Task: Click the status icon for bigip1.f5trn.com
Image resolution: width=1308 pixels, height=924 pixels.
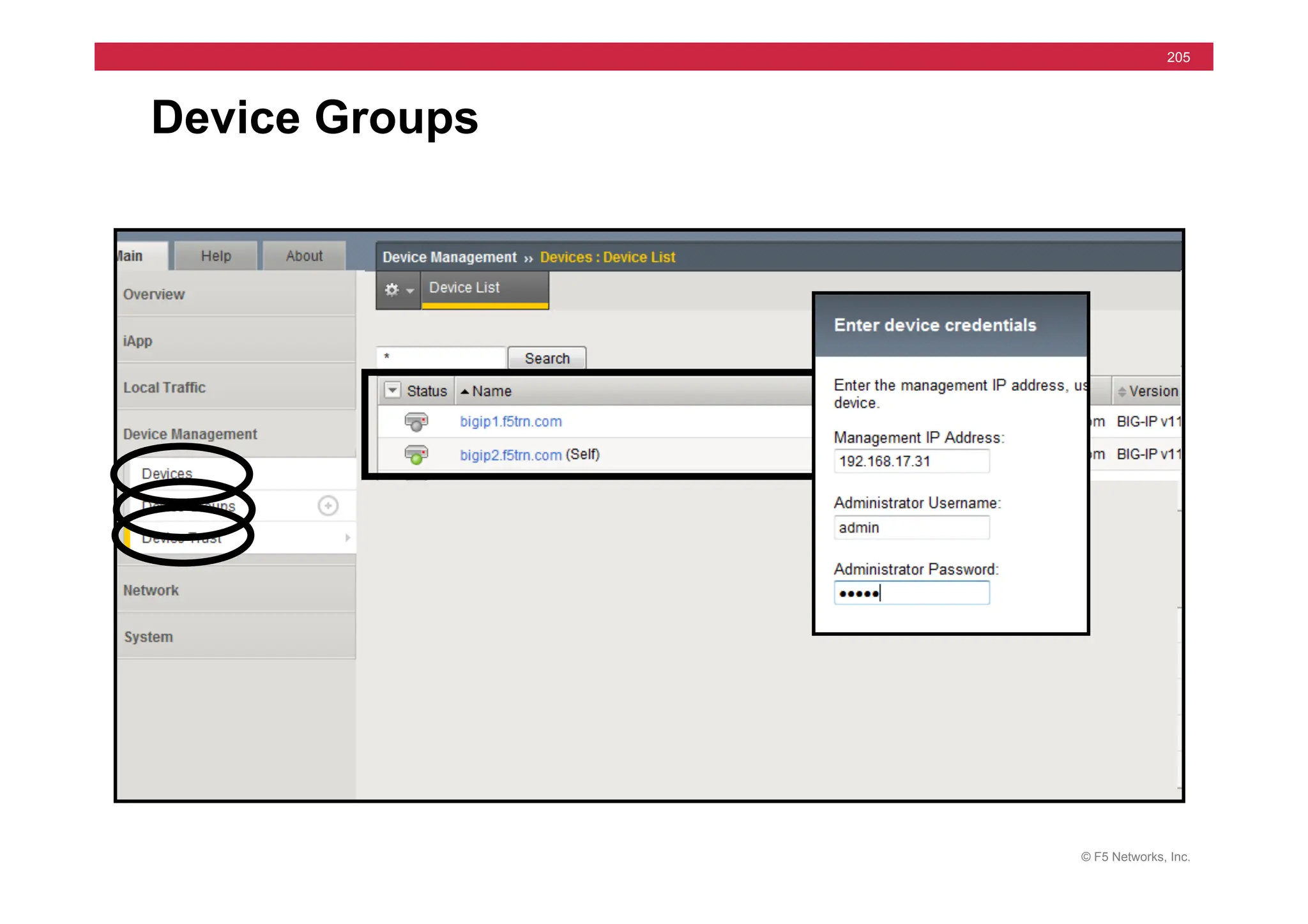Action: [x=416, y=421]
